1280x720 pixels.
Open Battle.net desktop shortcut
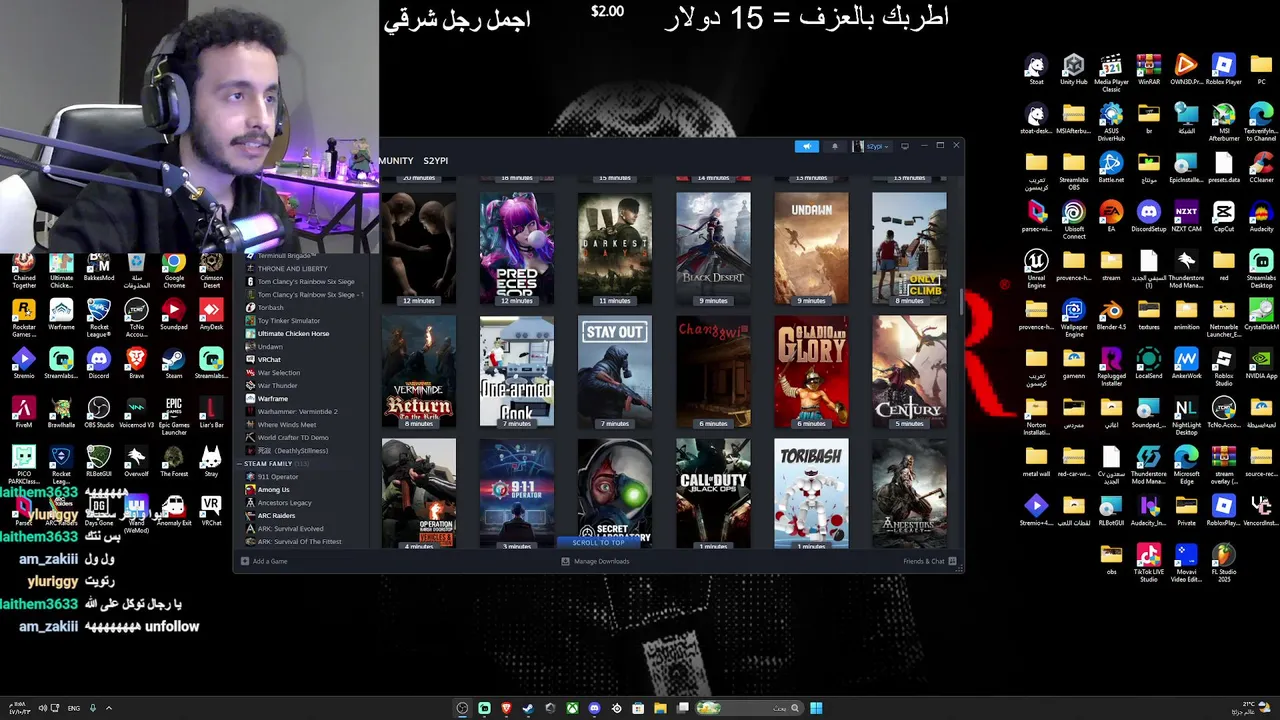pos(1111,168)
